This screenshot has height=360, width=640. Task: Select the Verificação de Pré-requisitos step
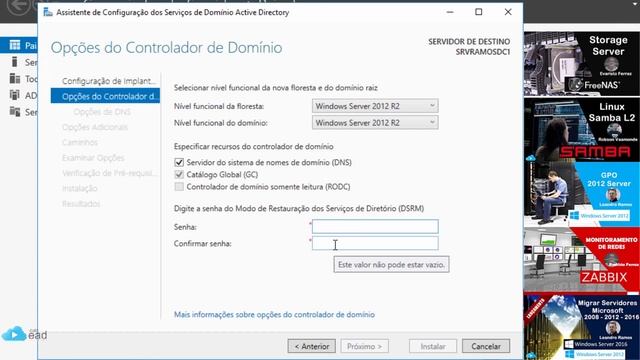pyautogui.click(x=109, y=173)
